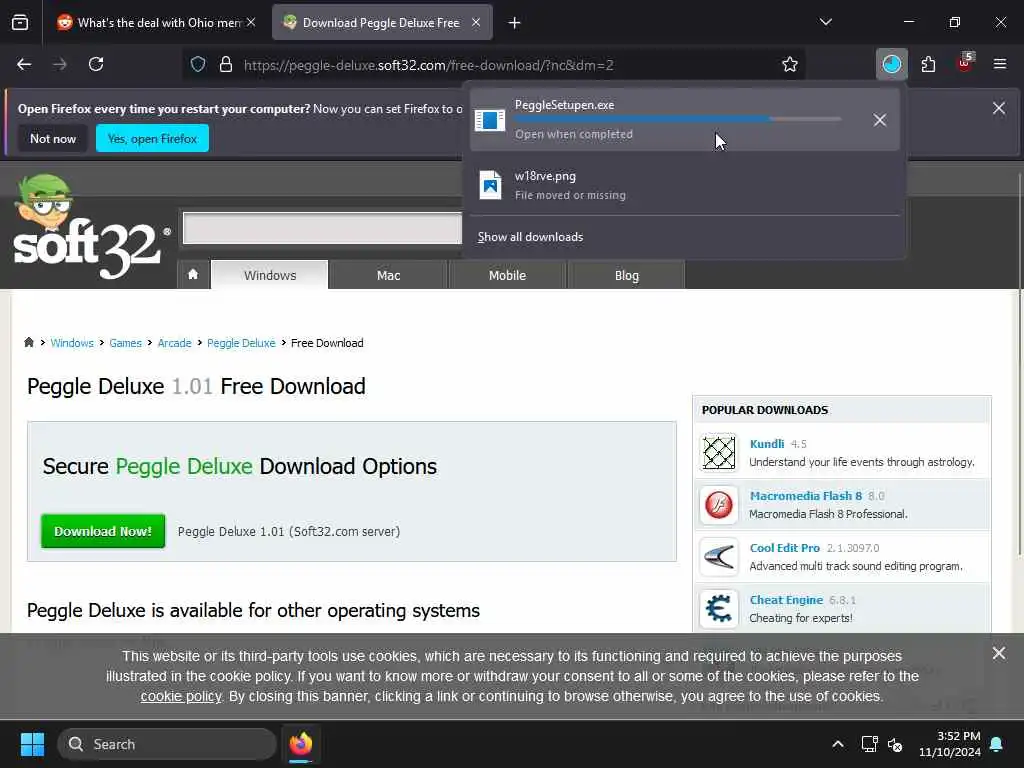
Task: Open Kundli app icon
Action: coord(719,452)
